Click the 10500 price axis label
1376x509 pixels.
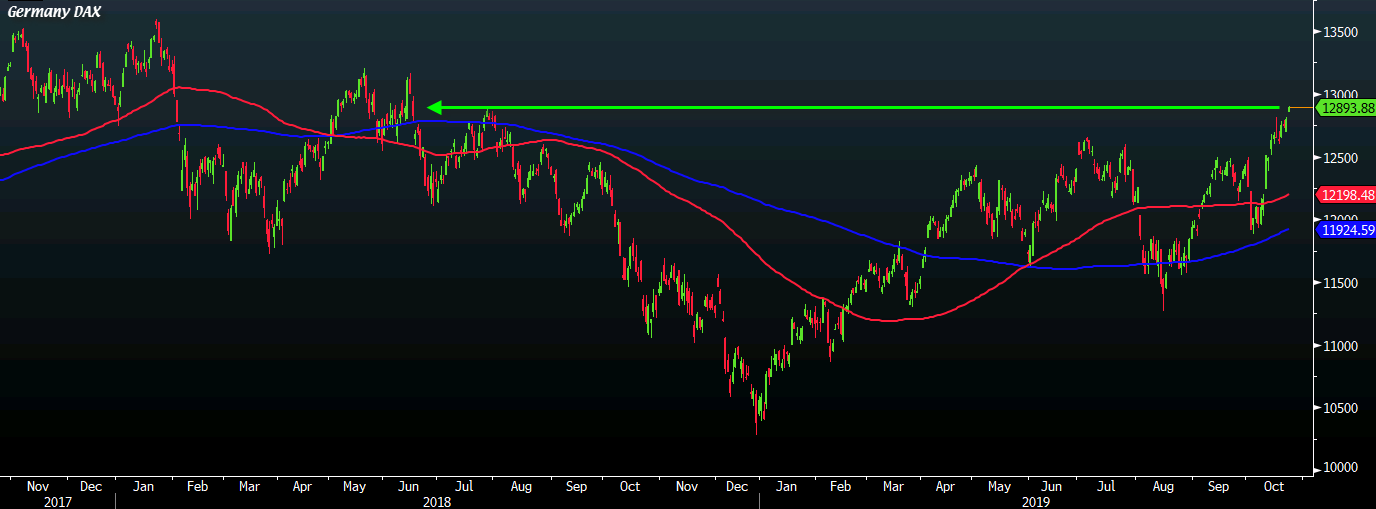[x=1339, y=408]
